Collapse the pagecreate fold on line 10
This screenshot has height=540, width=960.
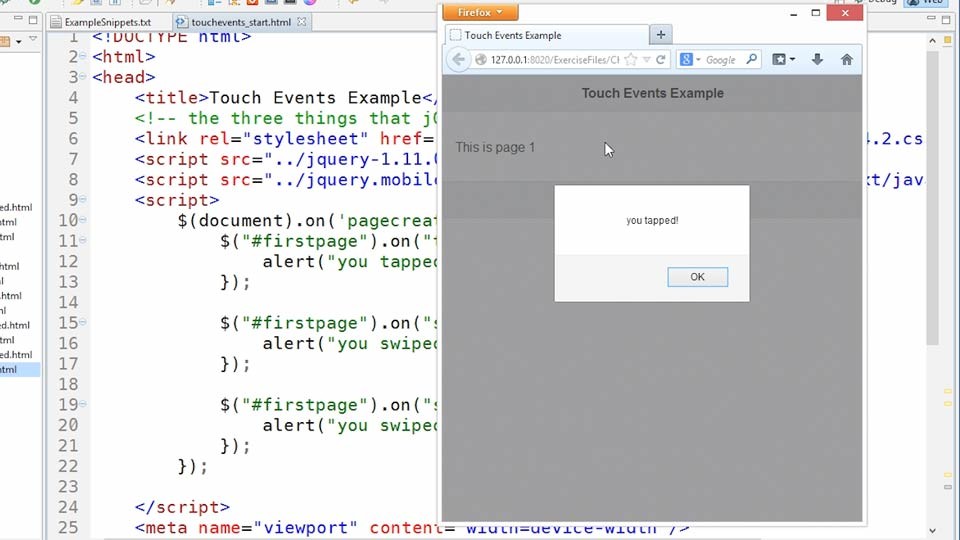[83, 220]
